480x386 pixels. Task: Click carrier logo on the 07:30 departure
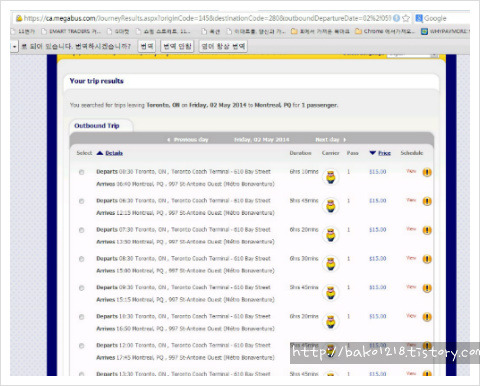pyautogui.click(x=331, y=235)
